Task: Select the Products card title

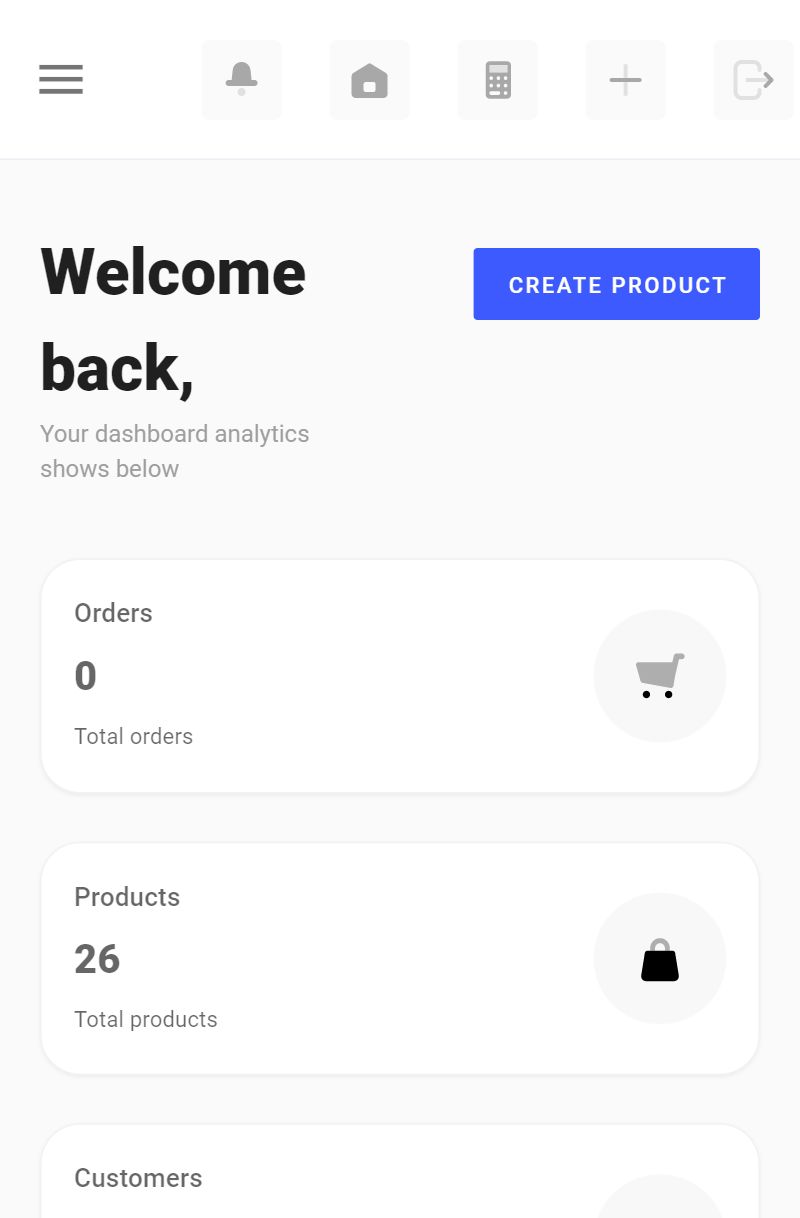Action: coord(127,897)
